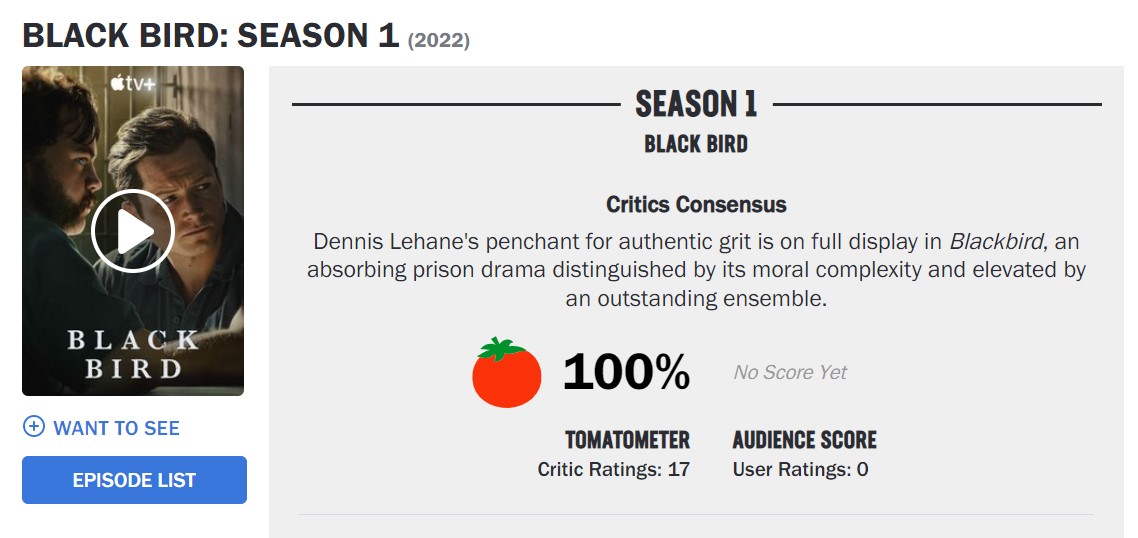This screenshot has width=1138, height=538.
Task: Click the Black Bird poster thumbnail
Action: click(133, 231)
